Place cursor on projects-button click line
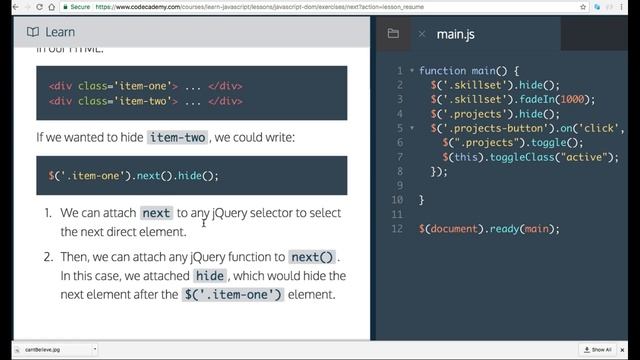The height and width of the screenshot is (360, 640). 527,129
